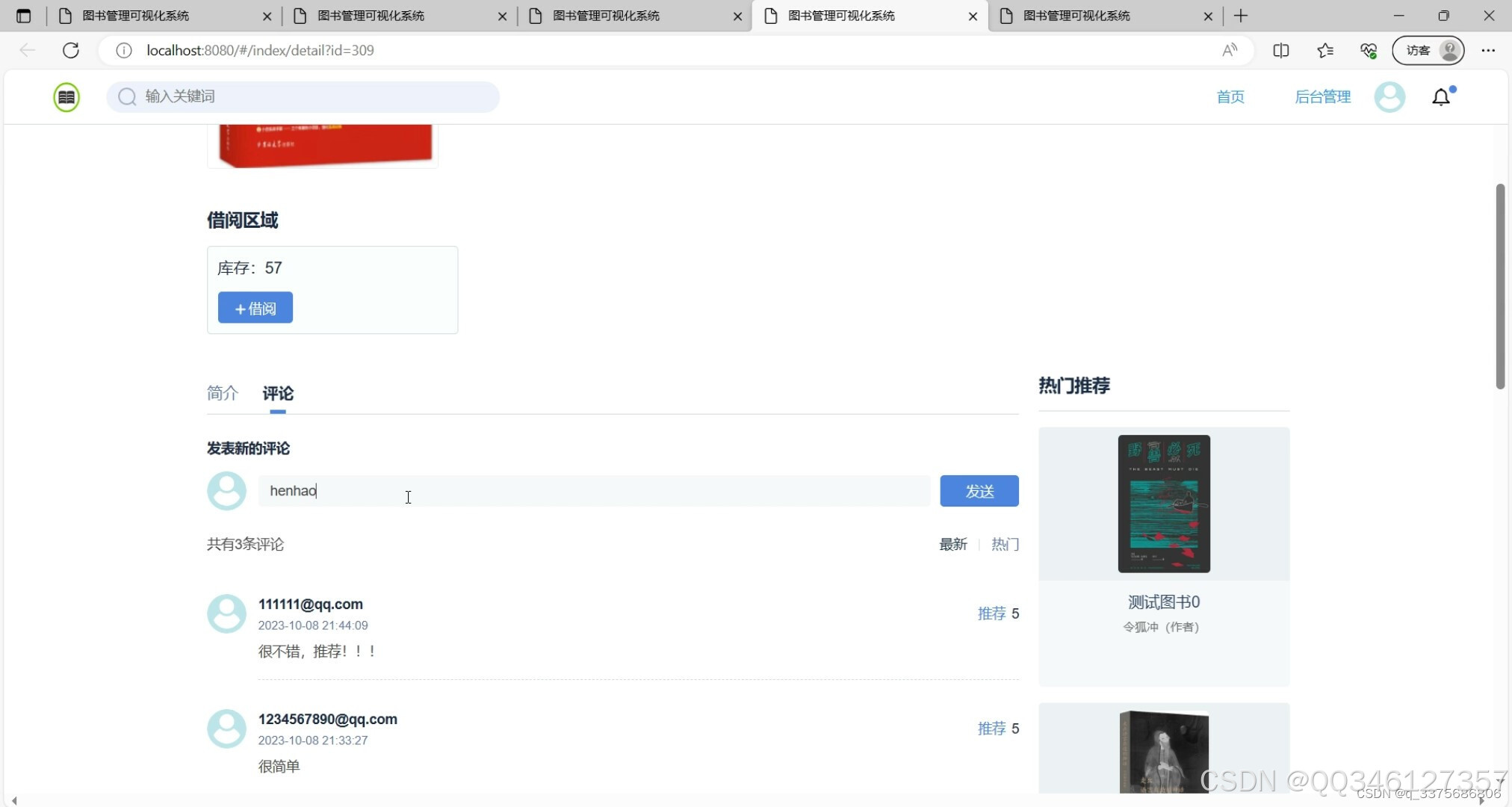Image resolution: width=1512 pixels, height=807 pixels.
Task: Click the page vertical scrollbar thumb
Action: pos(1500,286)
